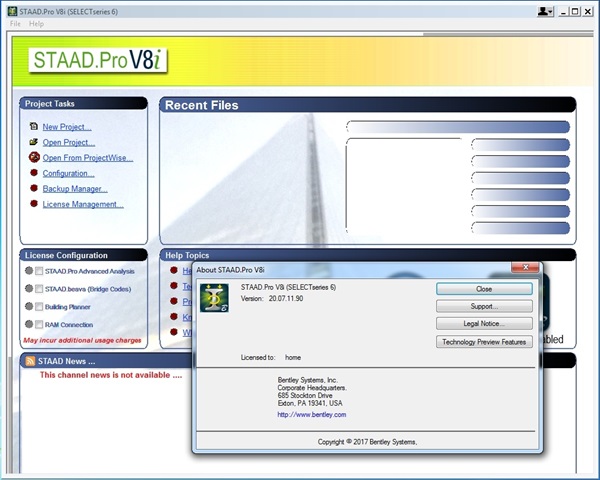600x480 pixels.
Task: Open the License Management link
Action: point(83,204)
